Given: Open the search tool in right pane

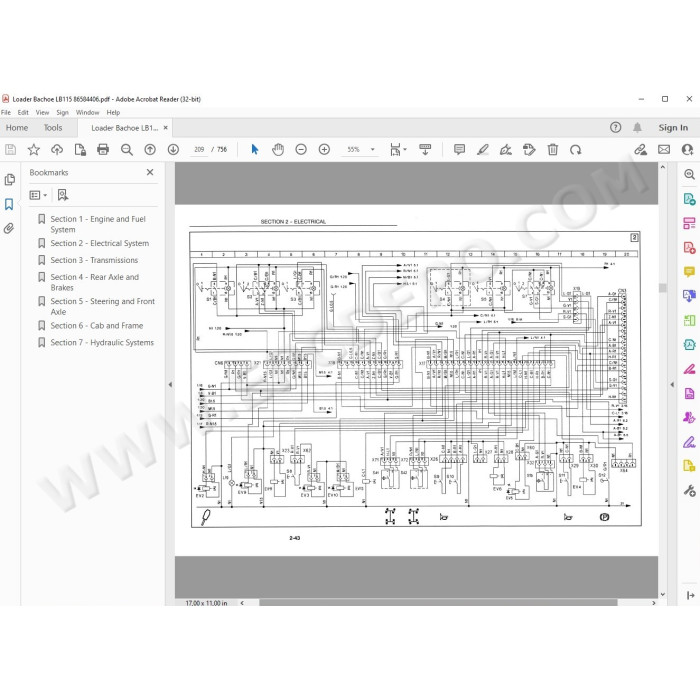Looking at the screenshot, I should coord(690,175).
